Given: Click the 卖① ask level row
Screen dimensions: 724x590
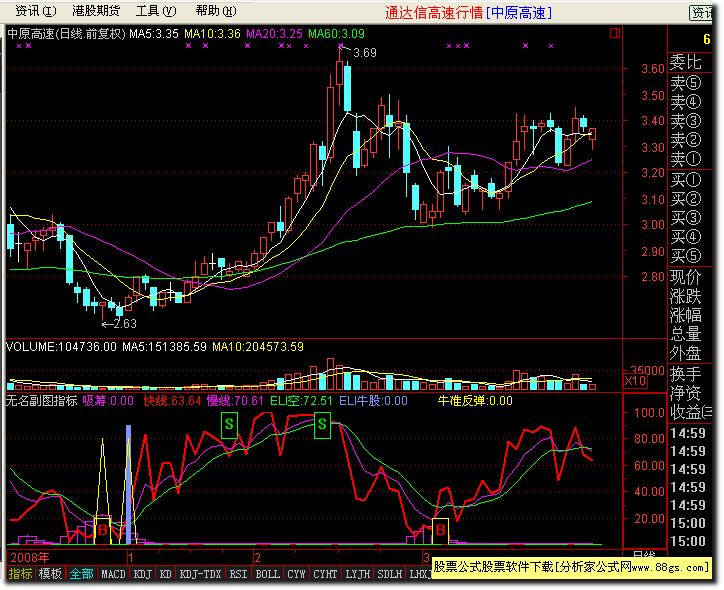Looking at the screenshot, I should click(686, 159).
